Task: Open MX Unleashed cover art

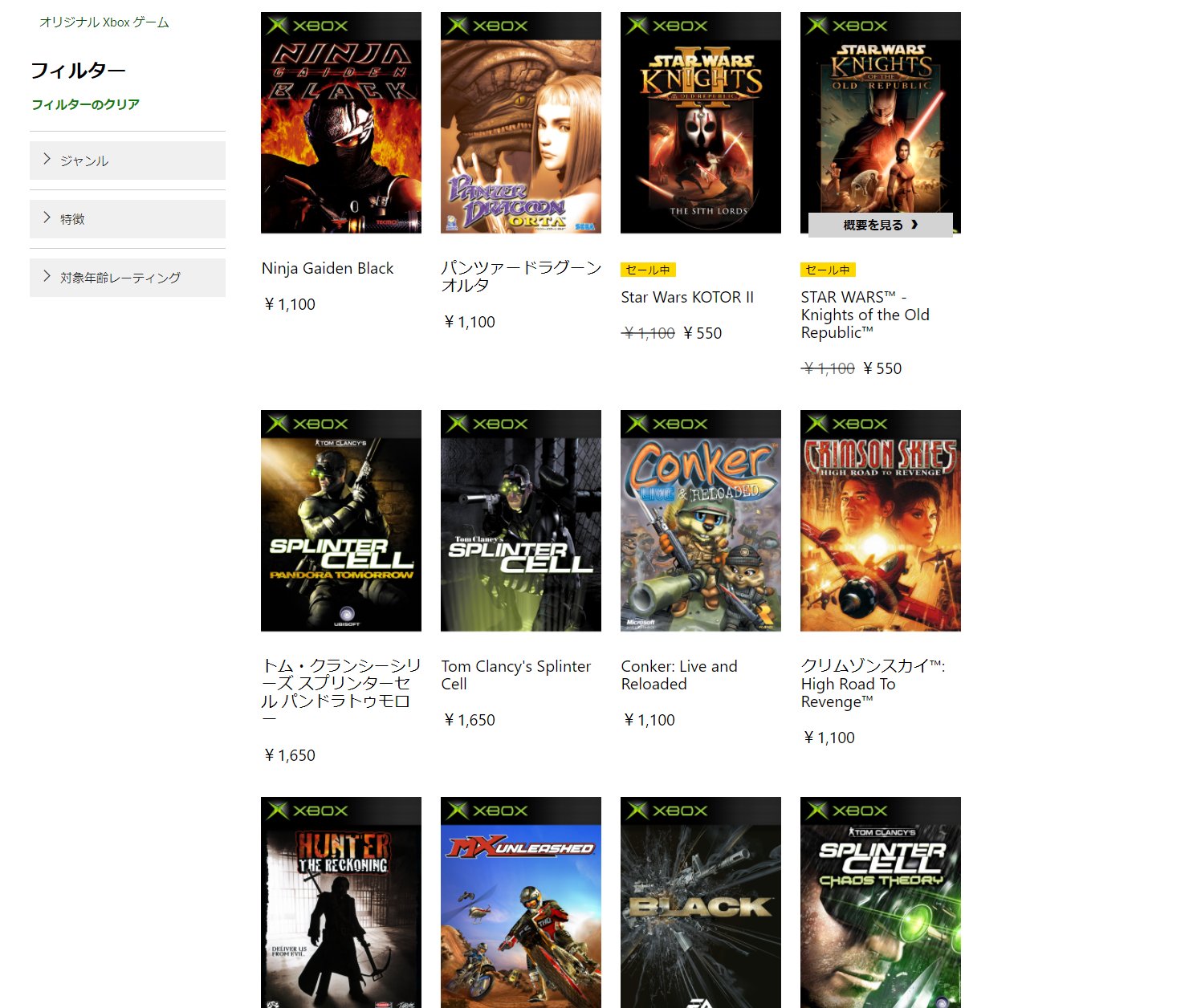Action: [x=521, y=902]
